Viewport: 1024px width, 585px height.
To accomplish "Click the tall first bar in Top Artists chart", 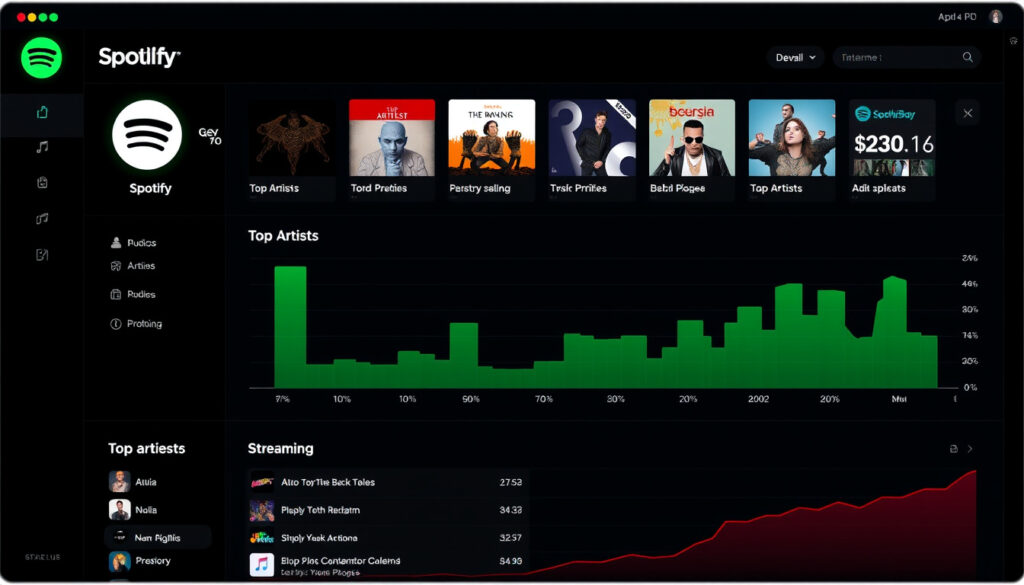I will pos(290,327).
